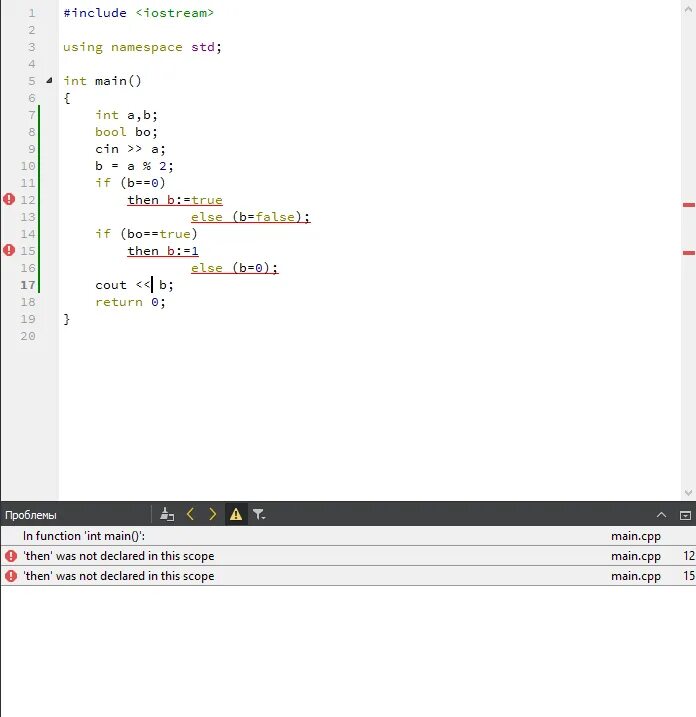
Task: Click the 'bool bo;' declaration
Action: (x=126, y=132)
